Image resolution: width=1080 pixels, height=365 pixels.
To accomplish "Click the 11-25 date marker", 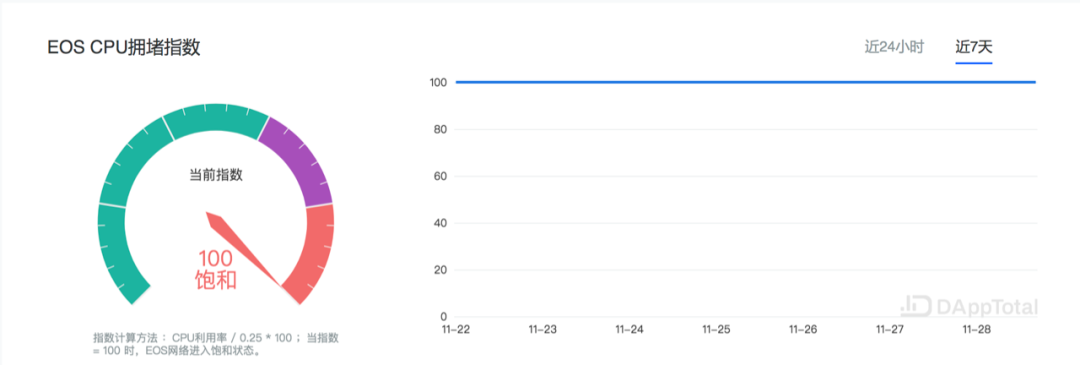I will tap(716, 330).
